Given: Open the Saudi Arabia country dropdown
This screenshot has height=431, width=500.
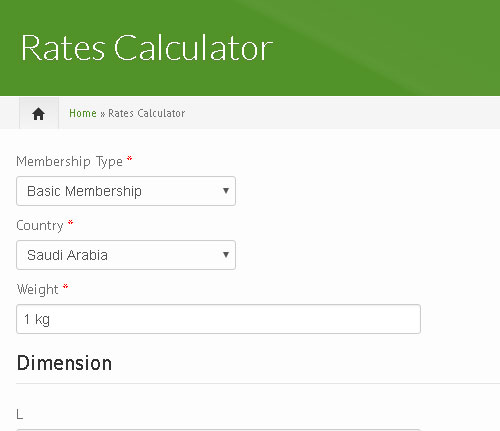Looking at the screenshot, I should point(126,255).
